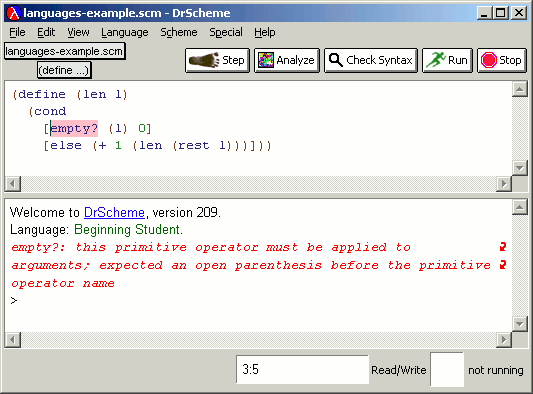Open the Scheme menu

179,32
